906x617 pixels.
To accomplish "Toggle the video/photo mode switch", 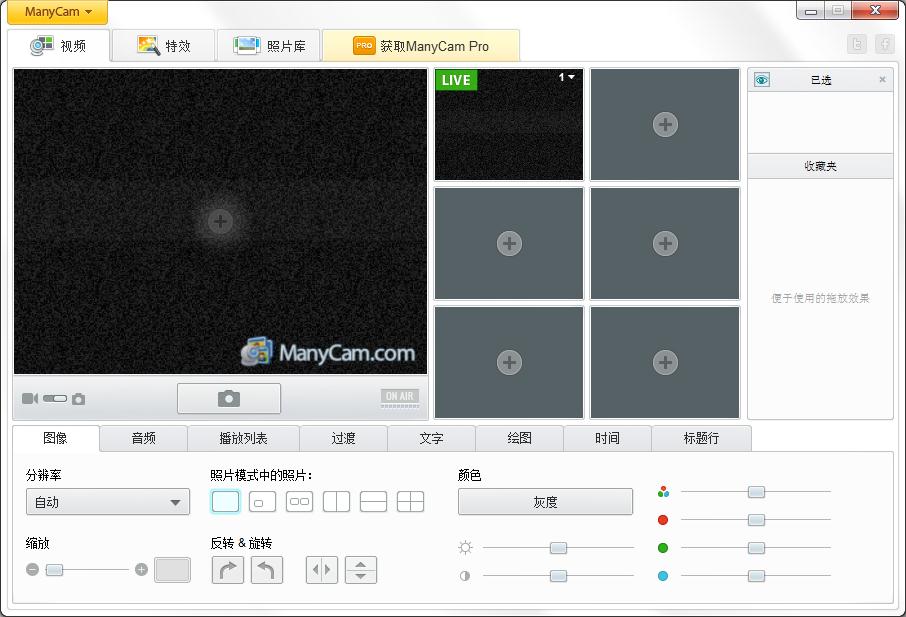I will (54, 399).
